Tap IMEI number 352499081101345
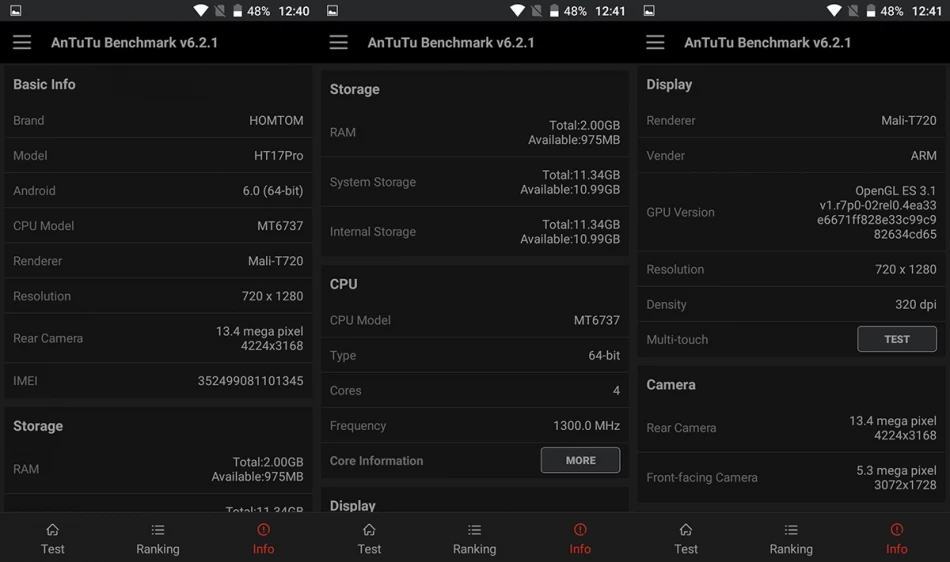This screenshot has height=562, width=950. (250, 381)
